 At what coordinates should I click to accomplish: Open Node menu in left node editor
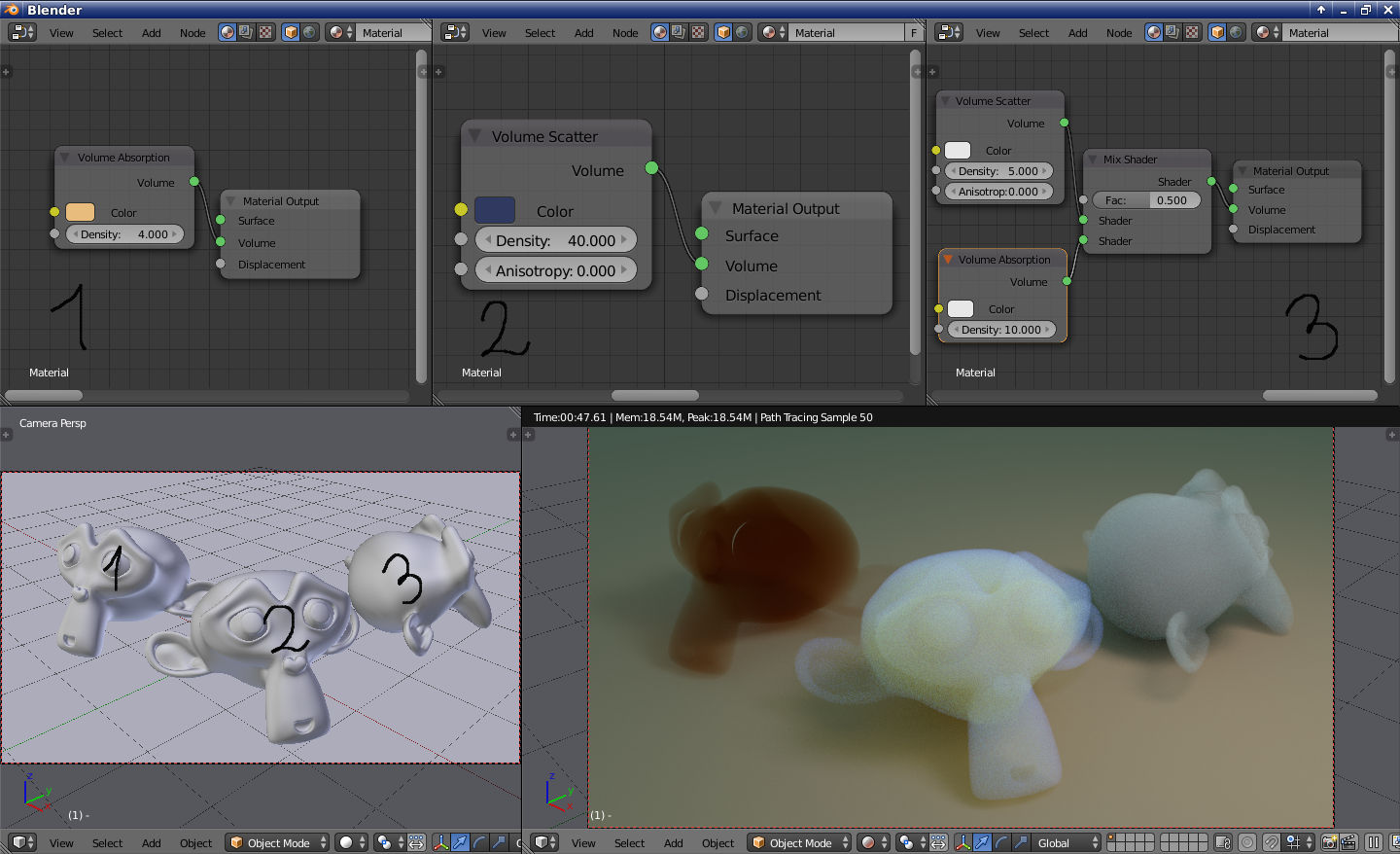point(192,33)
